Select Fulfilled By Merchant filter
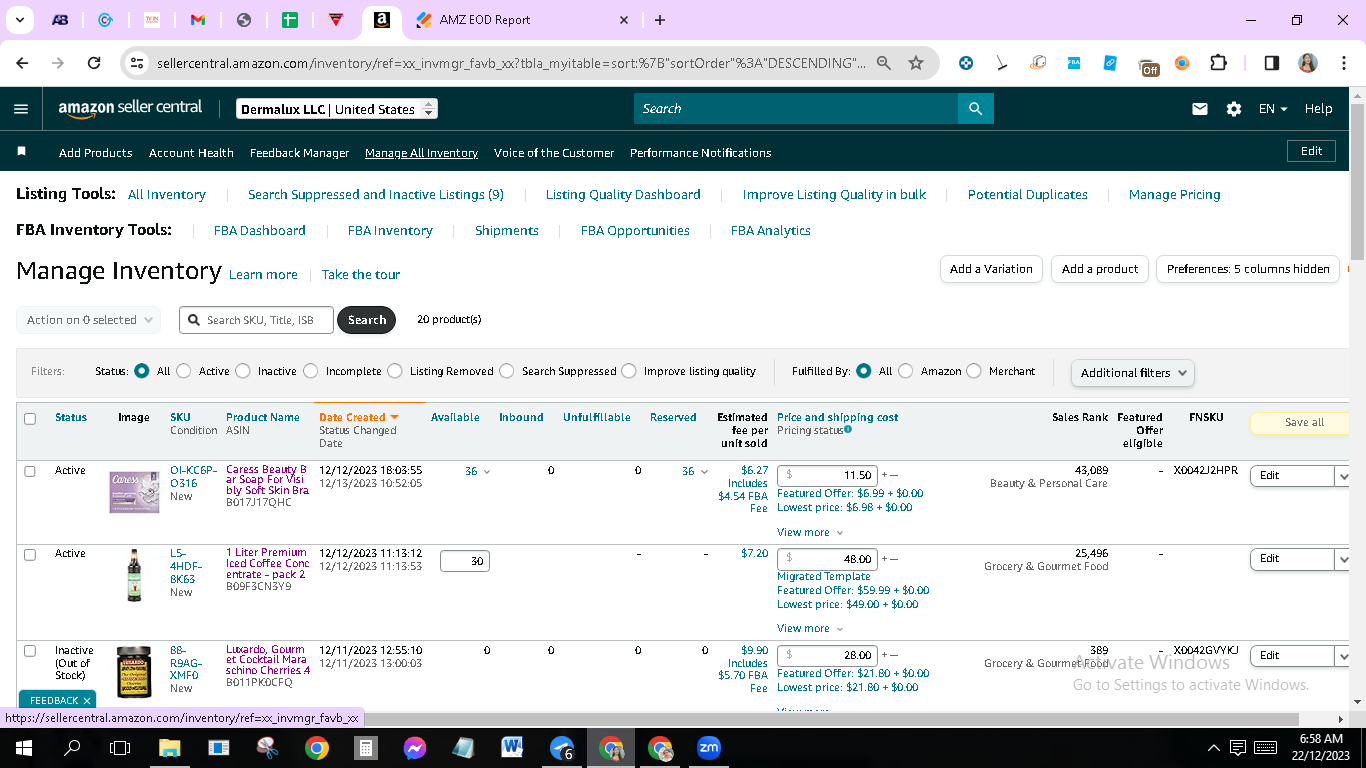The height and width of the screenshot is (768, 1366). point(974,371)
